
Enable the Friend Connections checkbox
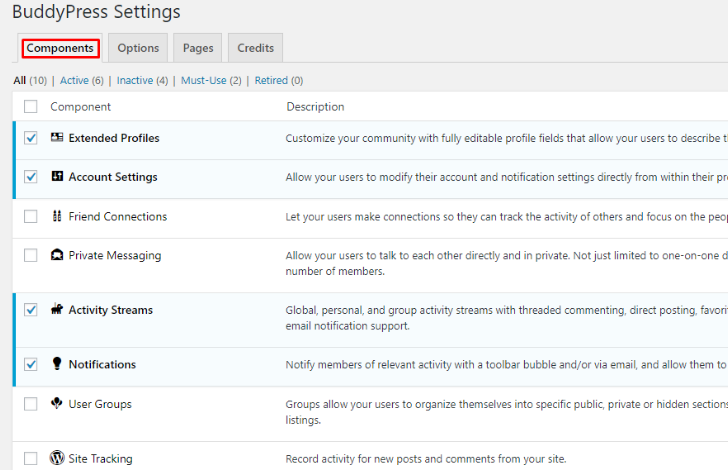click(31, 216)
